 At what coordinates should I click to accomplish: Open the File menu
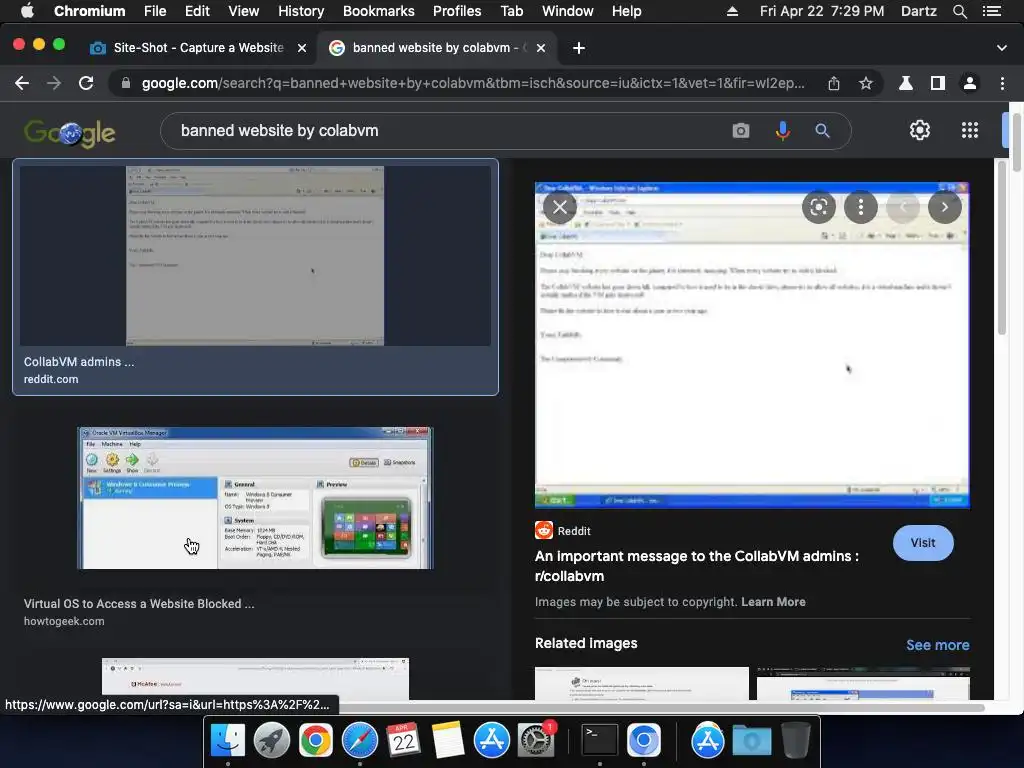tap(155, 11)
